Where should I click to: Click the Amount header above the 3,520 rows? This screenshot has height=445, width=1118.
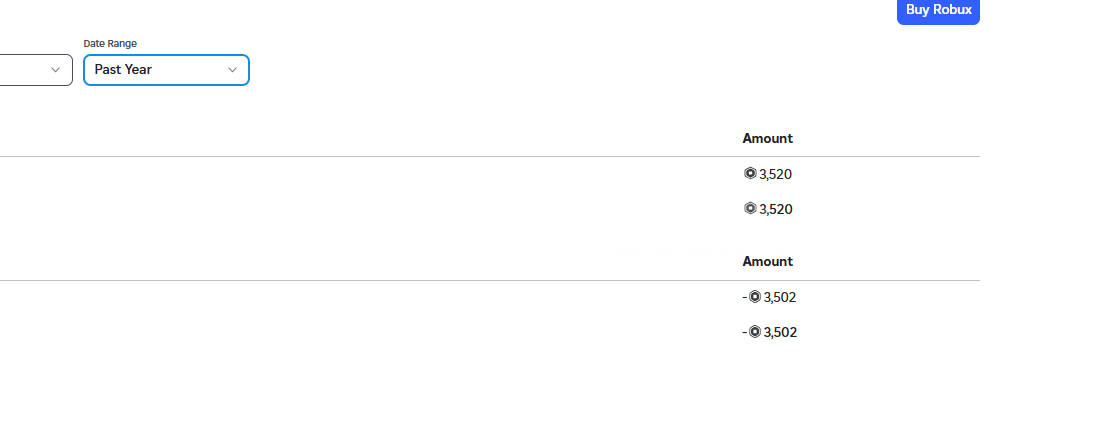click(x=767, y=138)
